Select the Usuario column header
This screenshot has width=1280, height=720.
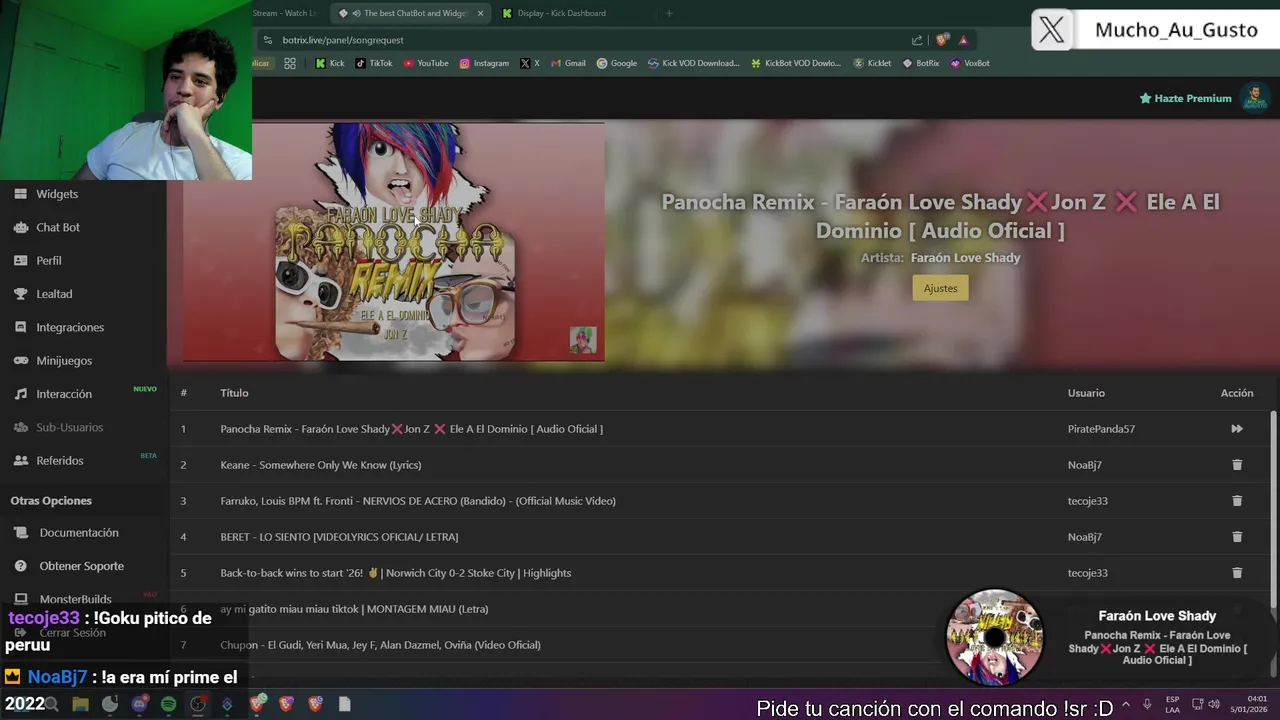[x=1086, y=393]
